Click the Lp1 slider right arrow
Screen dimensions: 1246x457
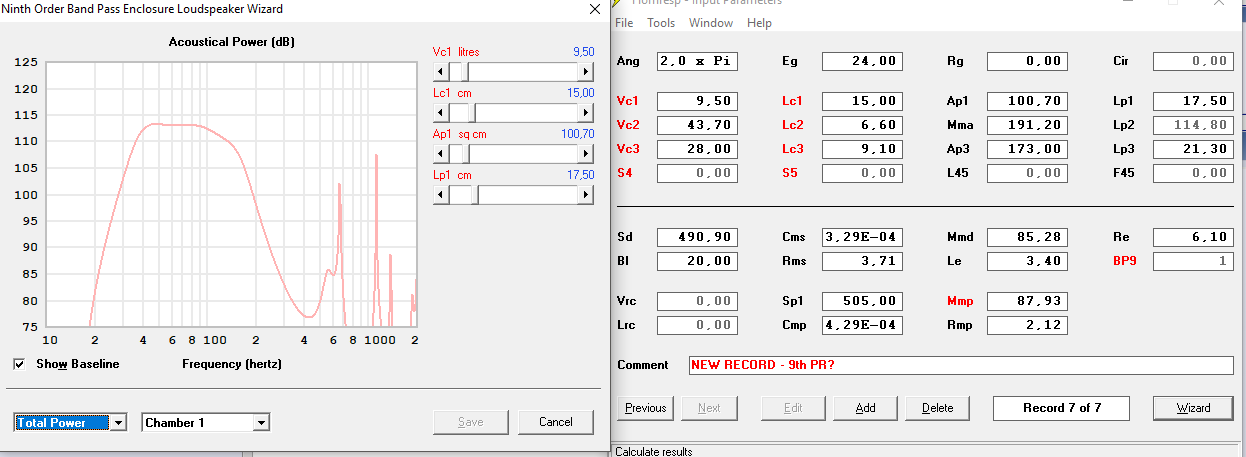click(x=586, y=195)
